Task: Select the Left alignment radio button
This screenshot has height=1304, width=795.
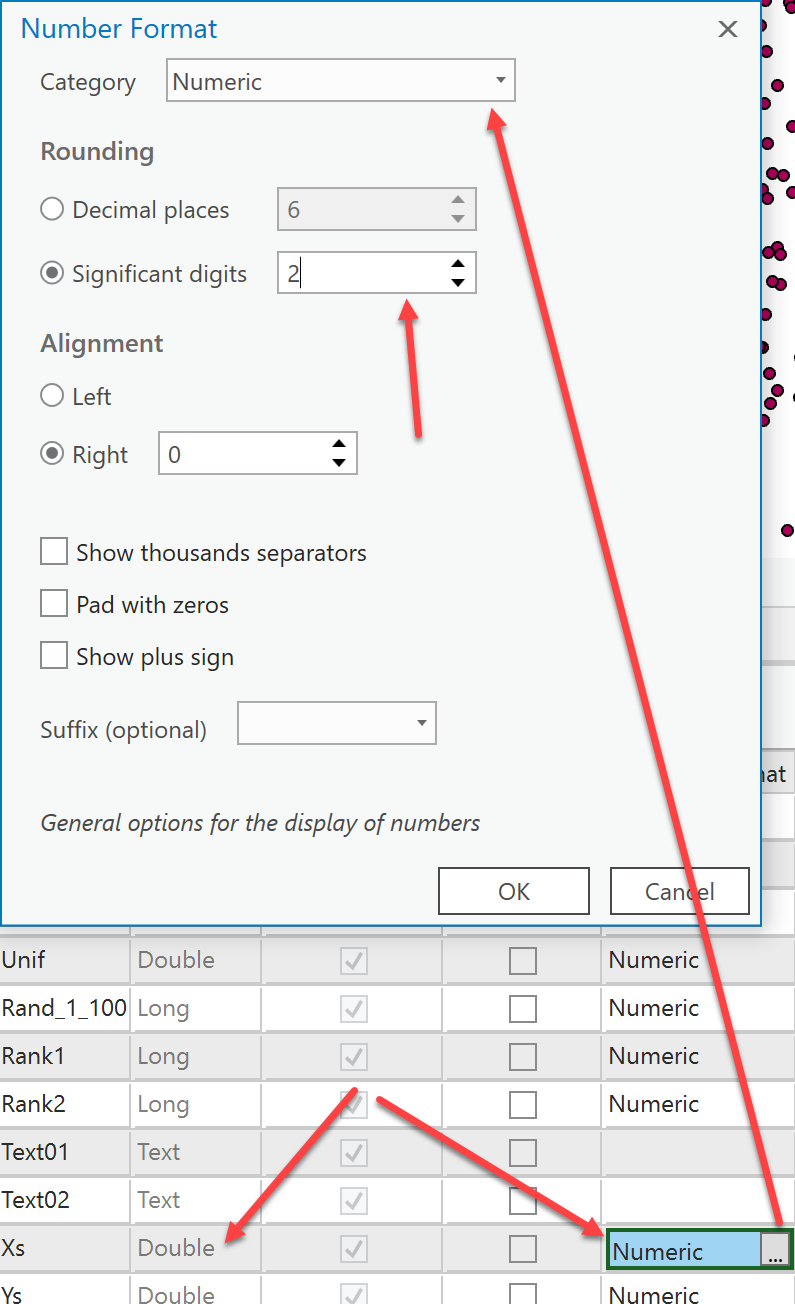Action: 52,396
